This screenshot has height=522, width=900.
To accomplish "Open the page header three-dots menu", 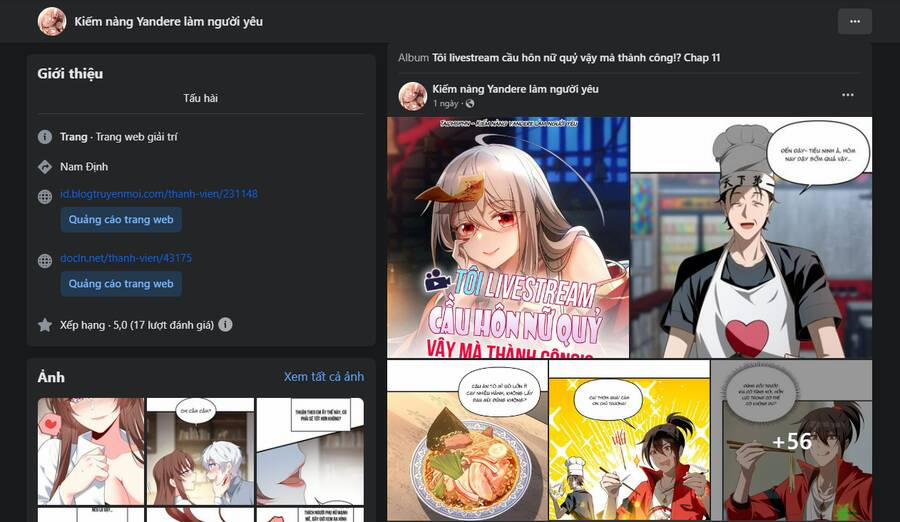I will [855, 21].
